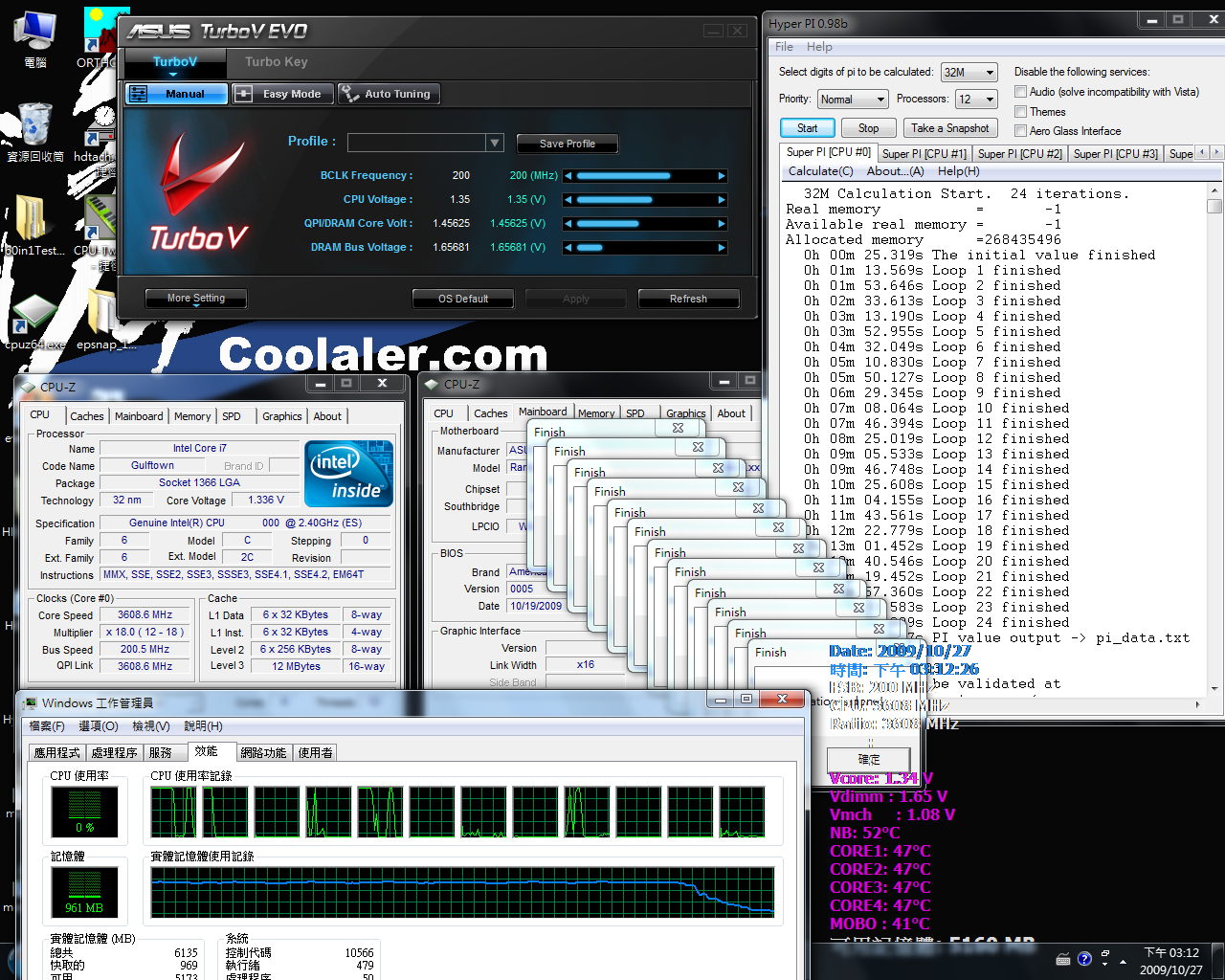Open More Setting in TurboV
Screen dimensions: 1225x980
[195, 299]
